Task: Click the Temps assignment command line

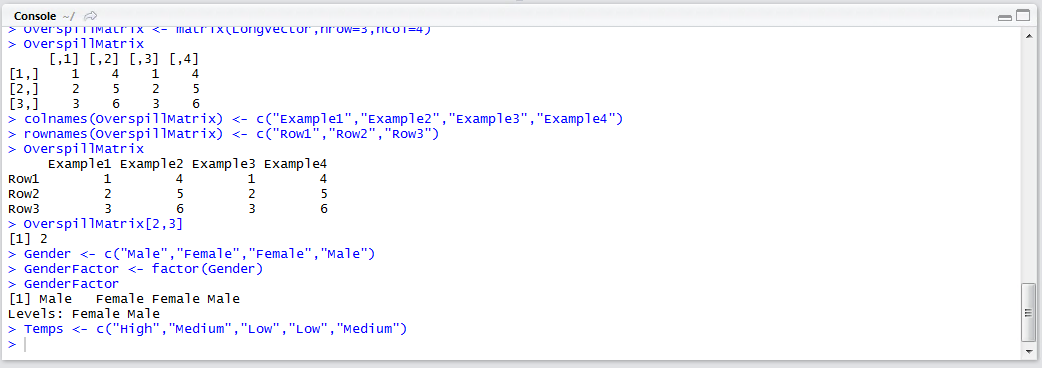Action: coord(207,329)
